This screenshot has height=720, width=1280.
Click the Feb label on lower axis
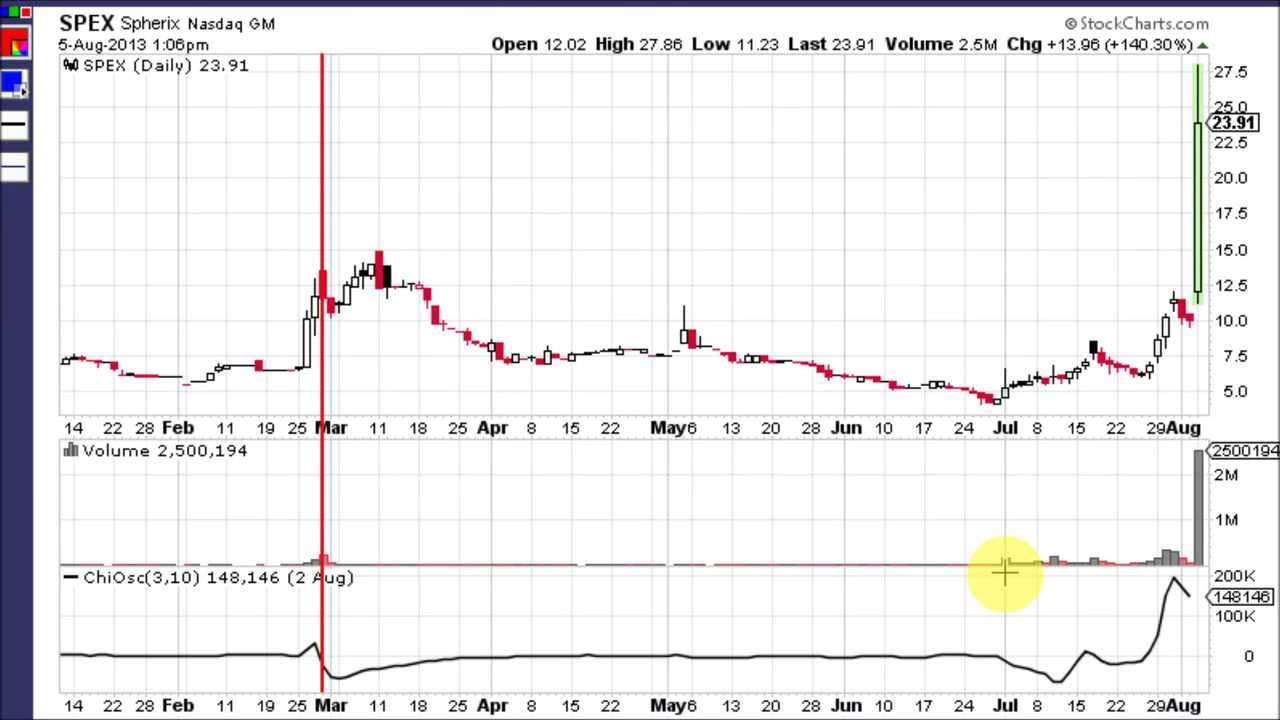(178, 705)
